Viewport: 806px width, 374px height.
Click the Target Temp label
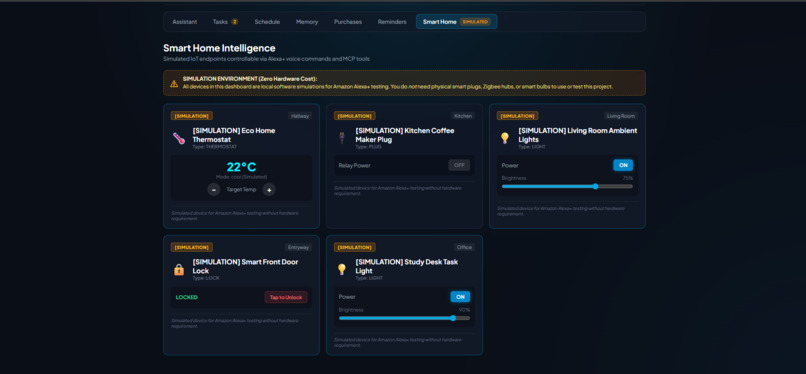tap(241, 190)
